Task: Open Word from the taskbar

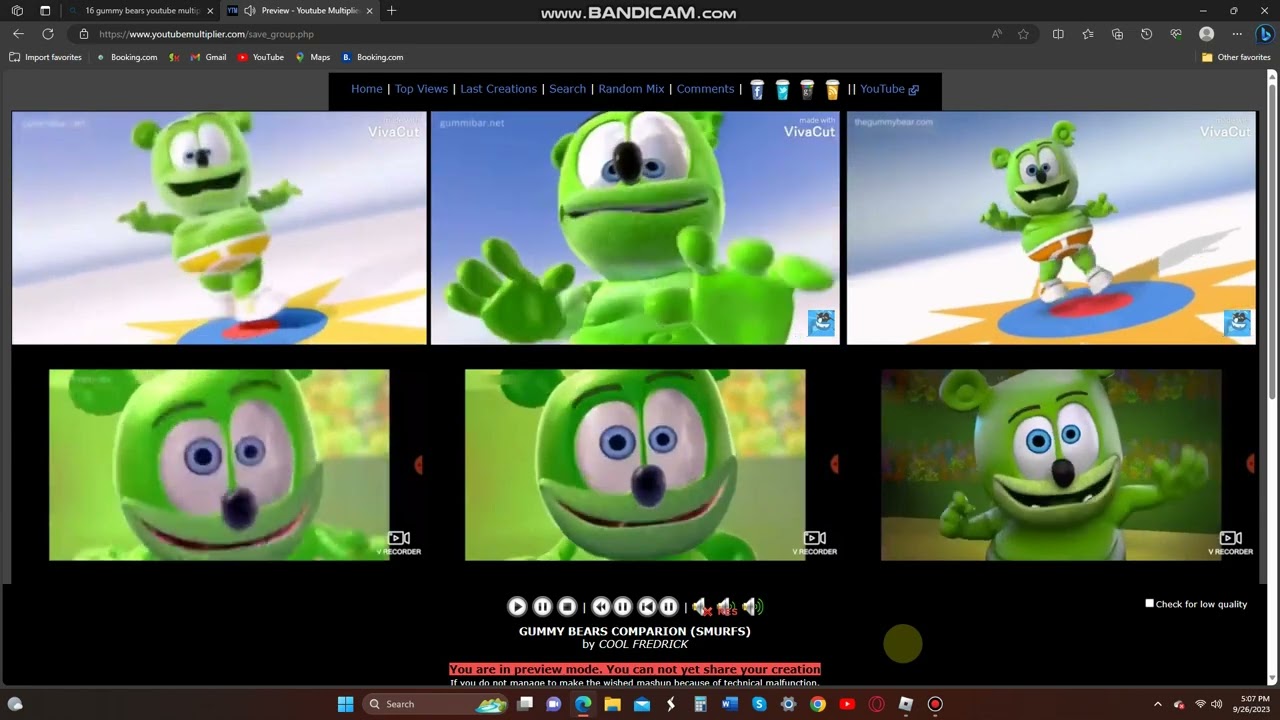Action: click(729, 704)
